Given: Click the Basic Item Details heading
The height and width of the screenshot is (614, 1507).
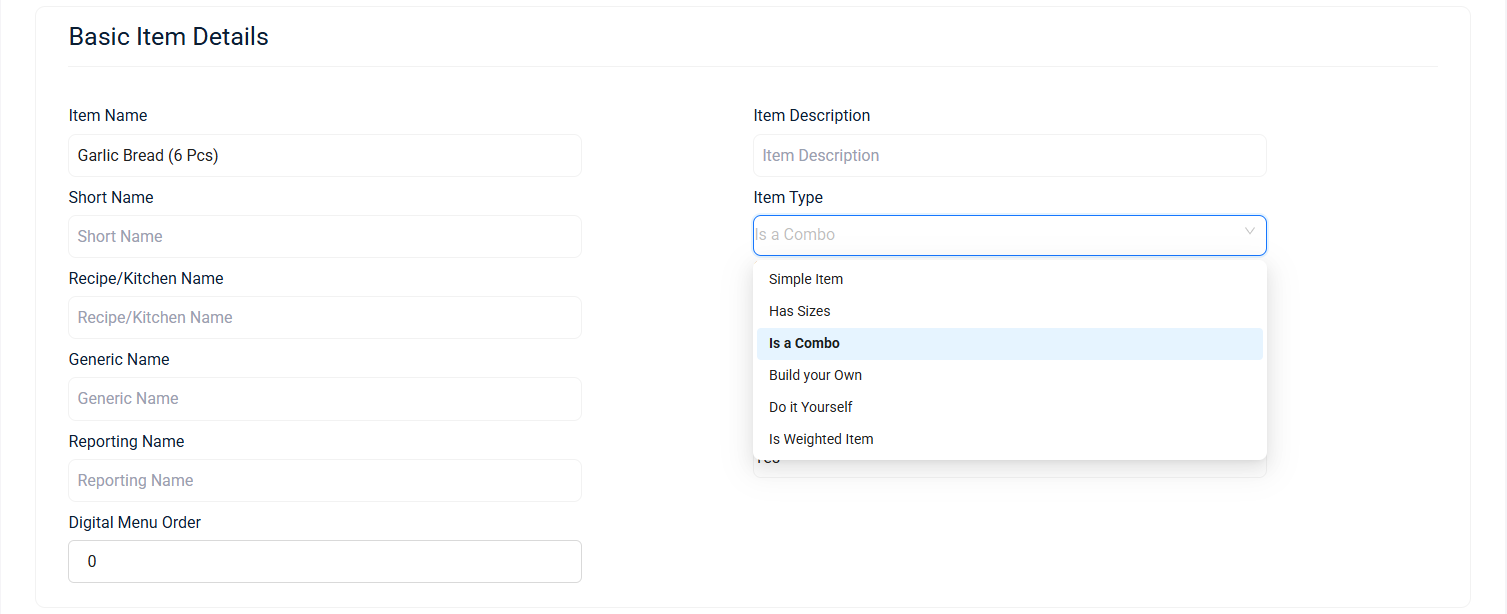Looking at the screenshot, I should pyautogui.click(x=169, y=37).
